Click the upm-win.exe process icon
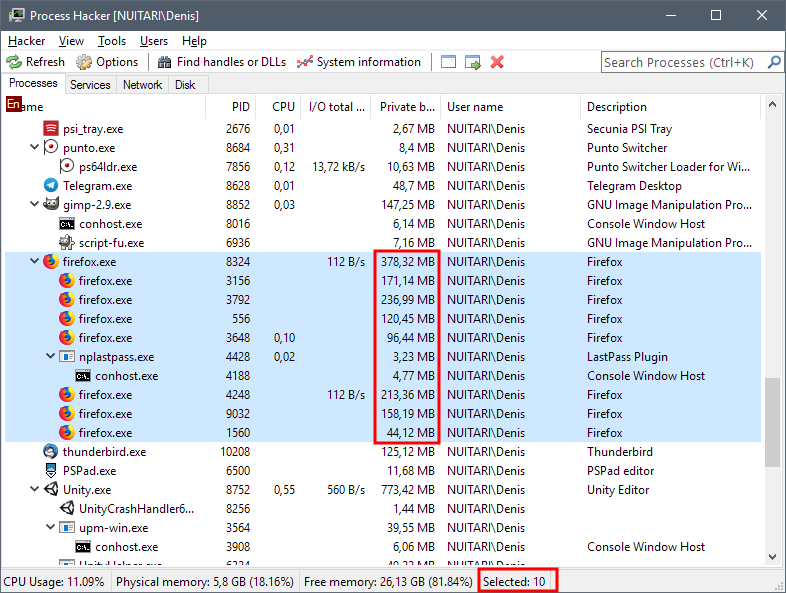This screenshot has height=593, width=786. [x=67, y=527]
